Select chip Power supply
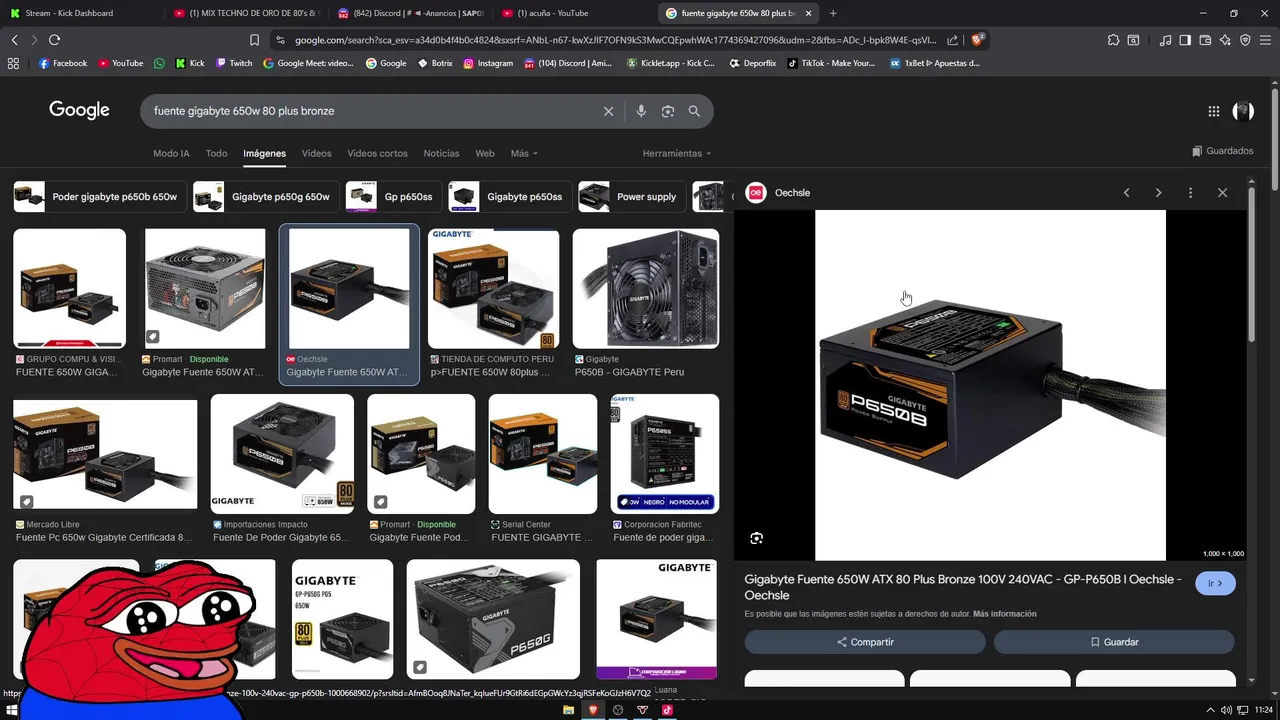This screenshot has width=1280, height=720. (x=632, y=197)
